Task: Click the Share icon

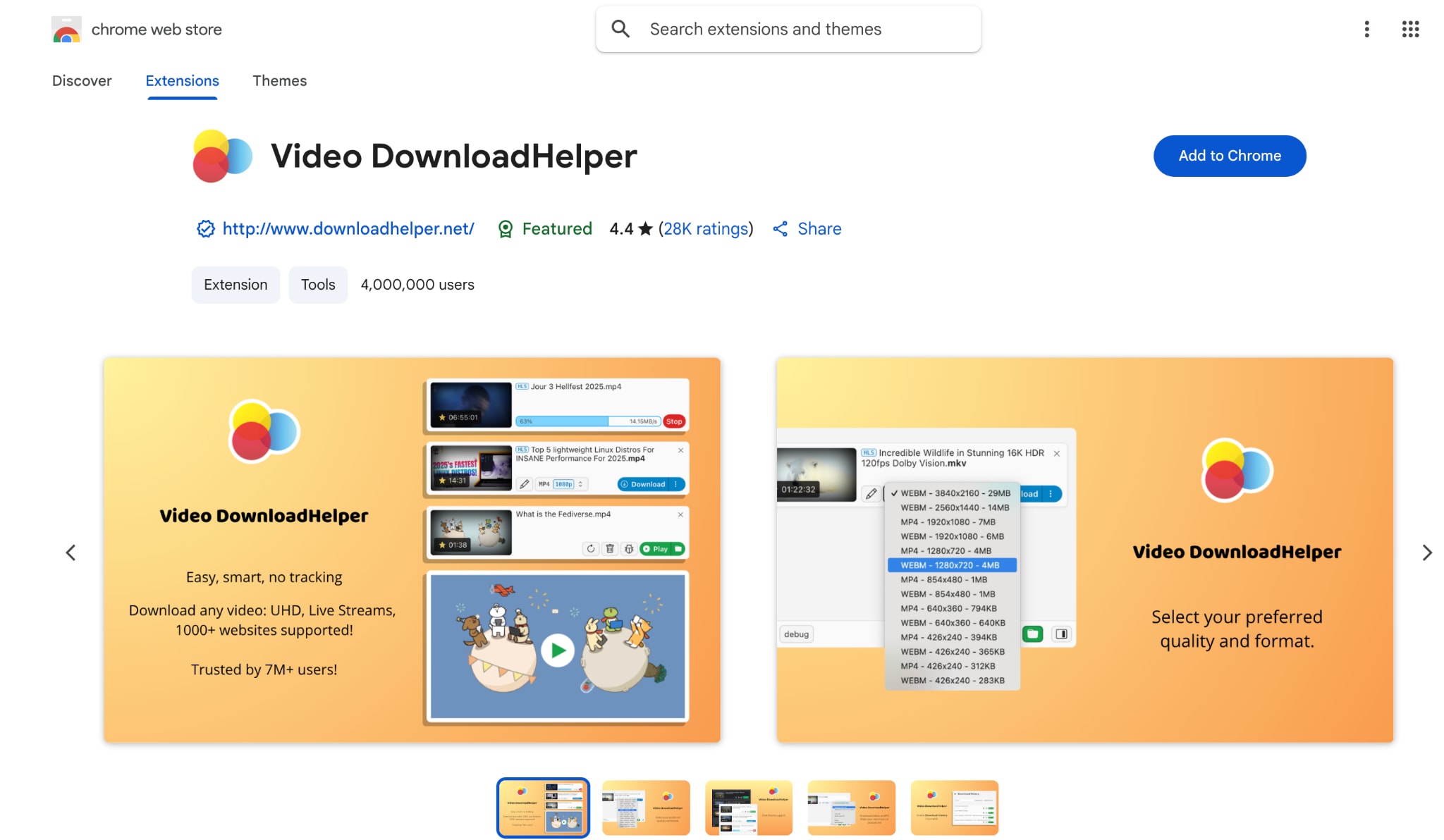Action: point(781,228)
